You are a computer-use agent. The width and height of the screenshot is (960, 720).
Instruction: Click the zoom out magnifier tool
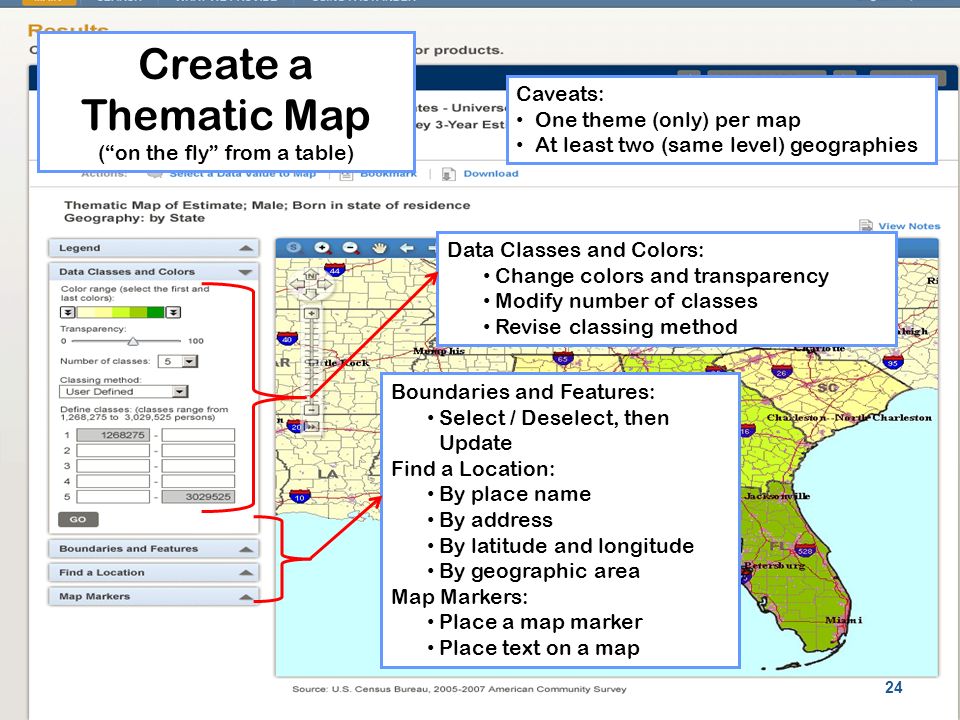351,248
